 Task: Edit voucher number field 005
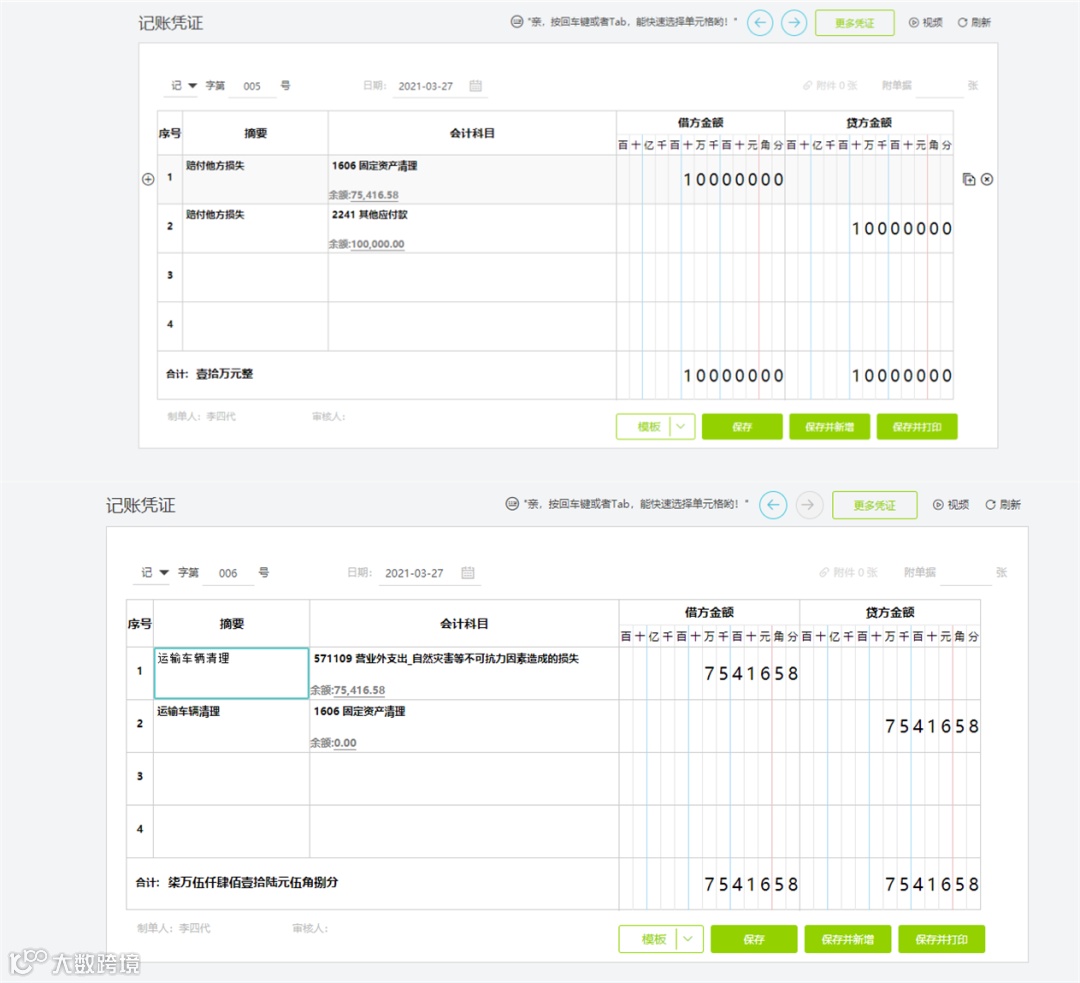coord(252,86)
